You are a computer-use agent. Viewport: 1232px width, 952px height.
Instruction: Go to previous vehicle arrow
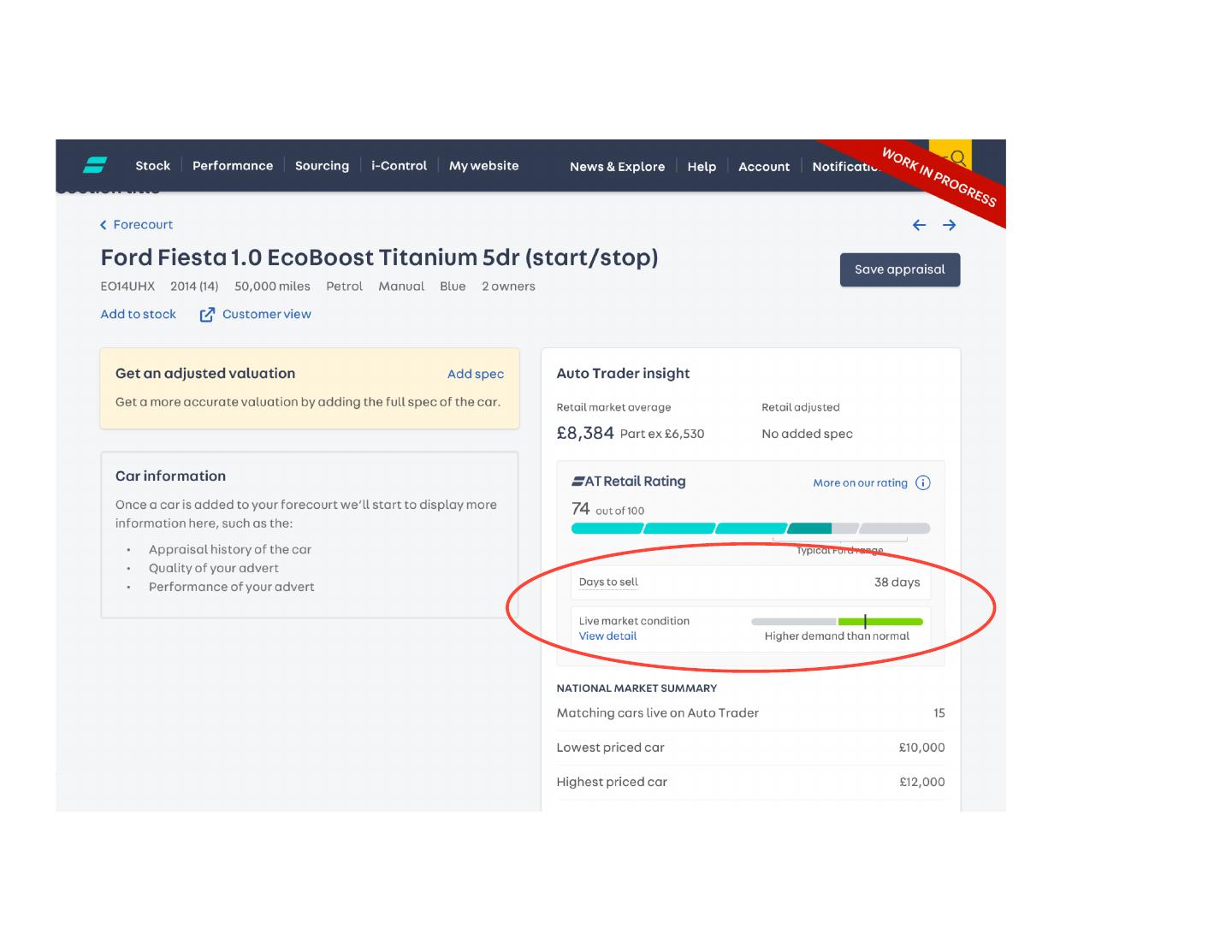919,225
